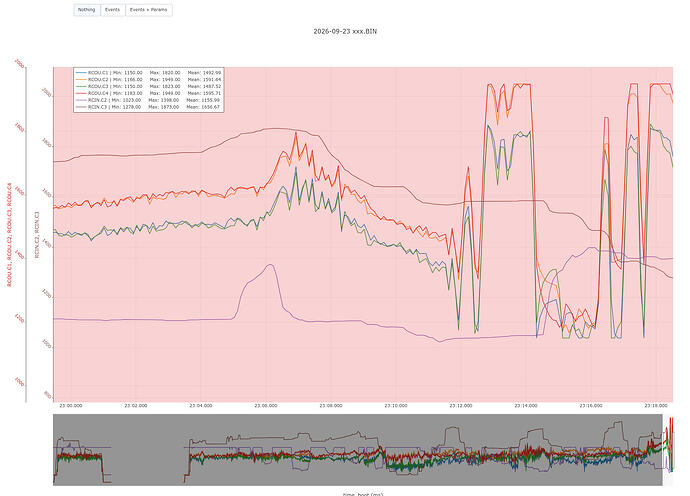Click the 23:14.000 x-axis tick label
Viewport: 690px width, 496px height.
pyautogui.click(x=525, y=406)
